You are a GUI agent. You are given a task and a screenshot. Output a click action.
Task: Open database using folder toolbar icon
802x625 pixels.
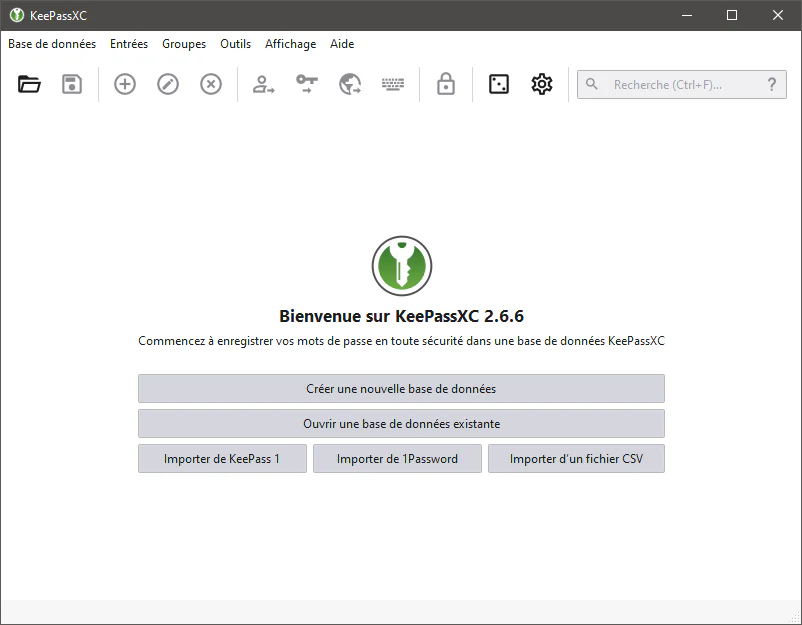tap(29, 84)
